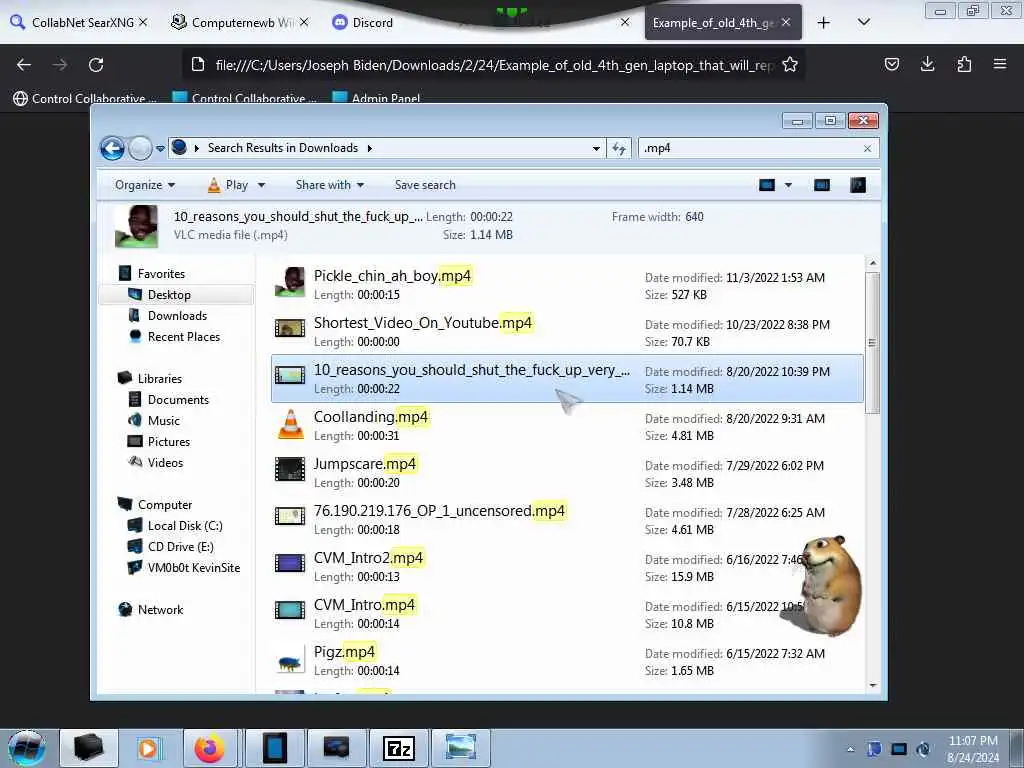Open Desktop in the navigation pane
Viewport: 1024px width, 768px height.
[169, 295]
